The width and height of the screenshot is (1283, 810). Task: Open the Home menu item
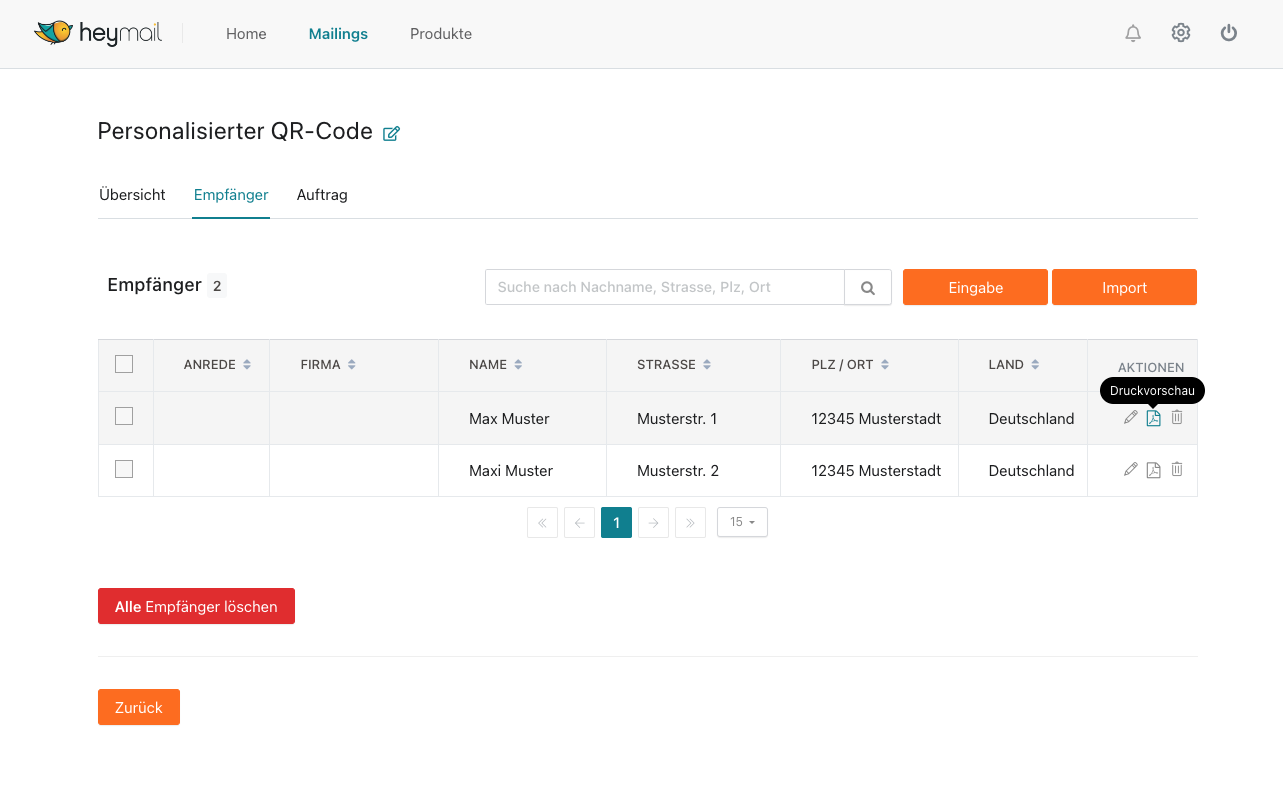pyautogui.click(x=246, y=34)
